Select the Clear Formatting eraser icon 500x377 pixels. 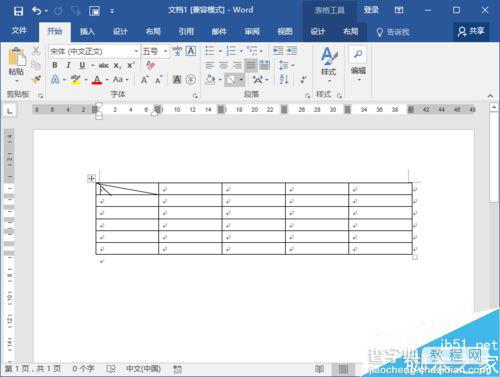tap(151, 65)
